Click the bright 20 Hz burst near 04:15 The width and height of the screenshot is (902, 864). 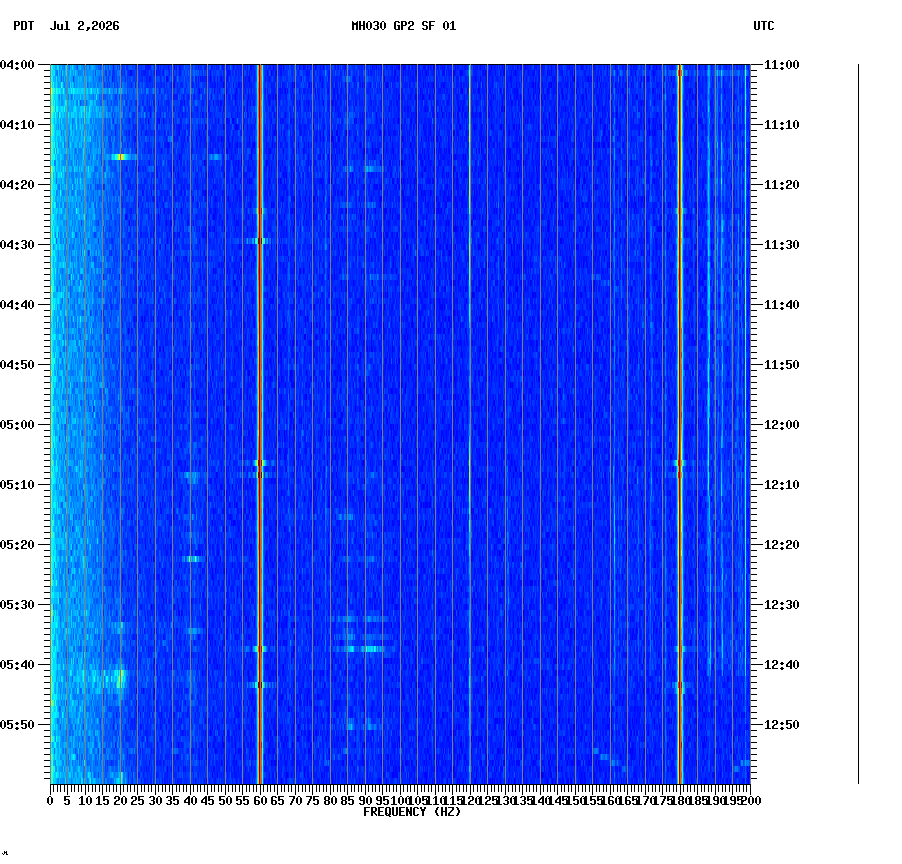point(120,157)
